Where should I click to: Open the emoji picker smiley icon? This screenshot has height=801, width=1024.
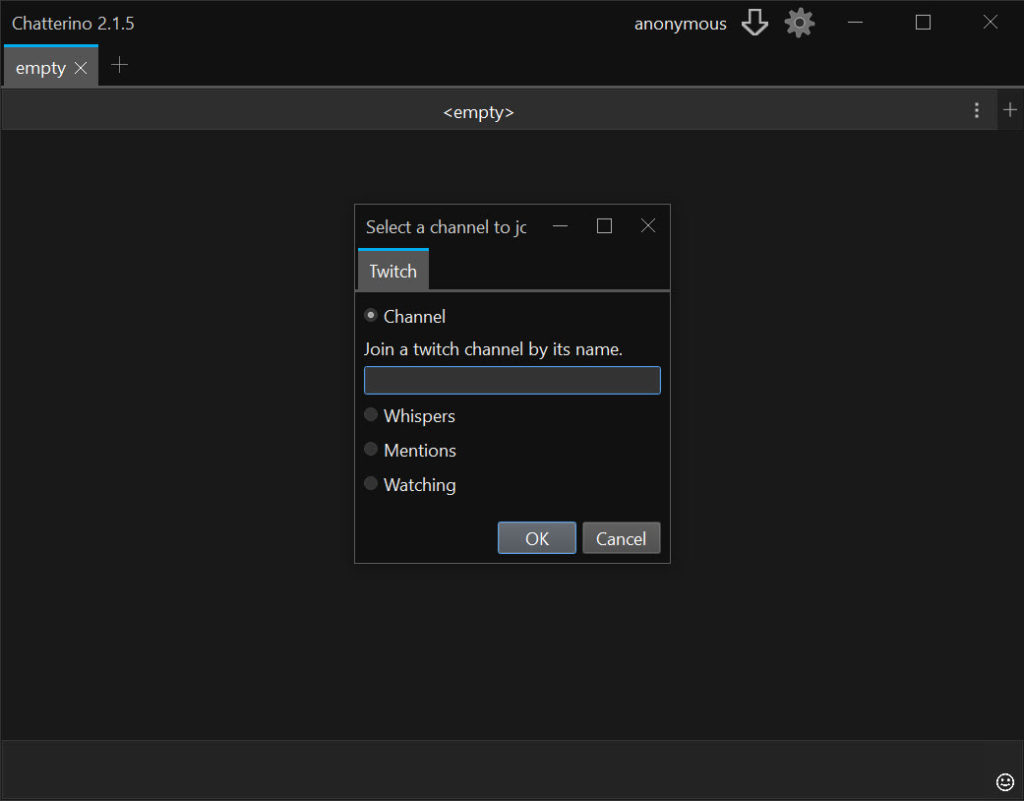click(1004, 781)
